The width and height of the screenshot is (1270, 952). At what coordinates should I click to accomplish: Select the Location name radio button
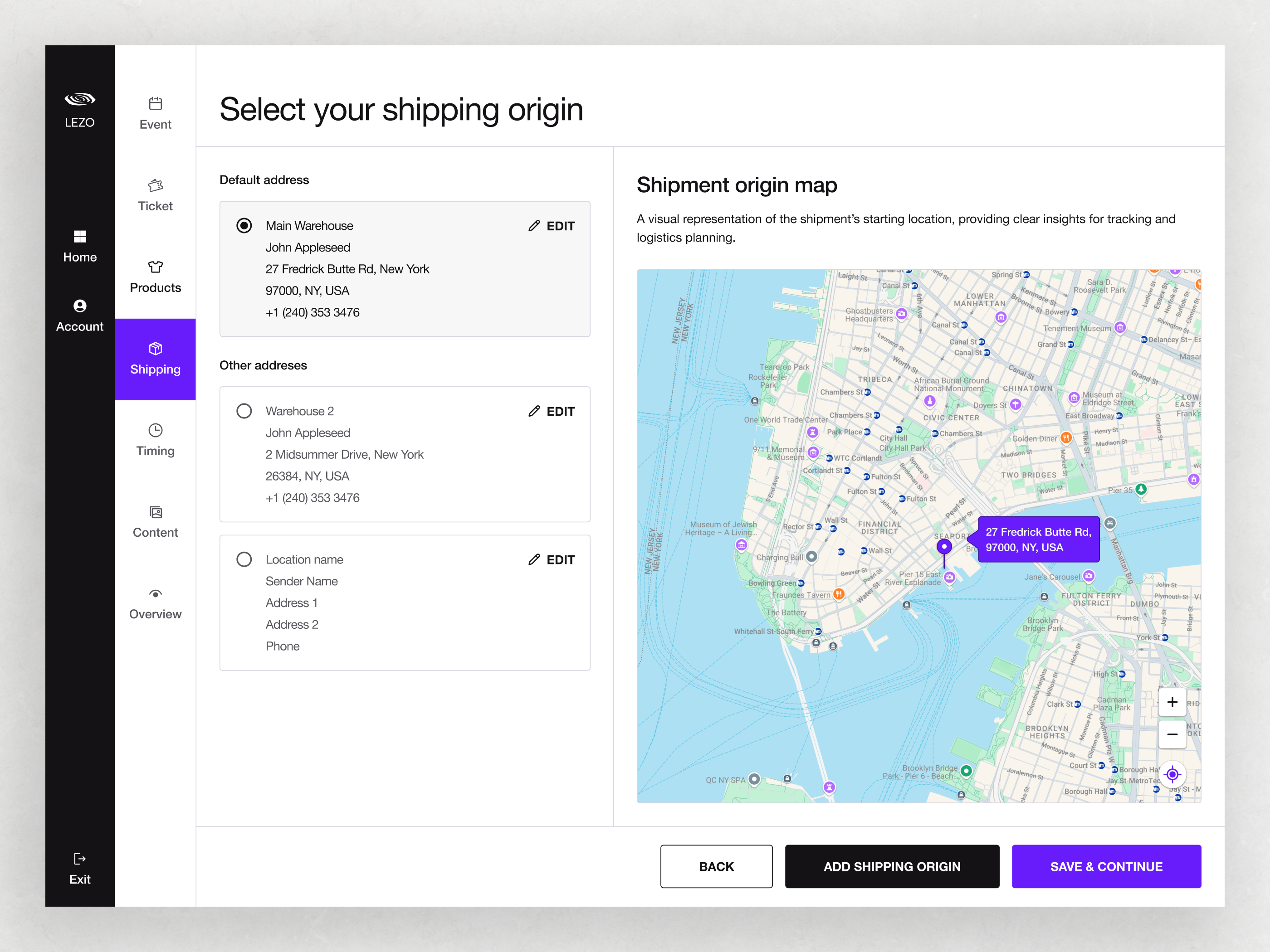[x=244, y=559]
